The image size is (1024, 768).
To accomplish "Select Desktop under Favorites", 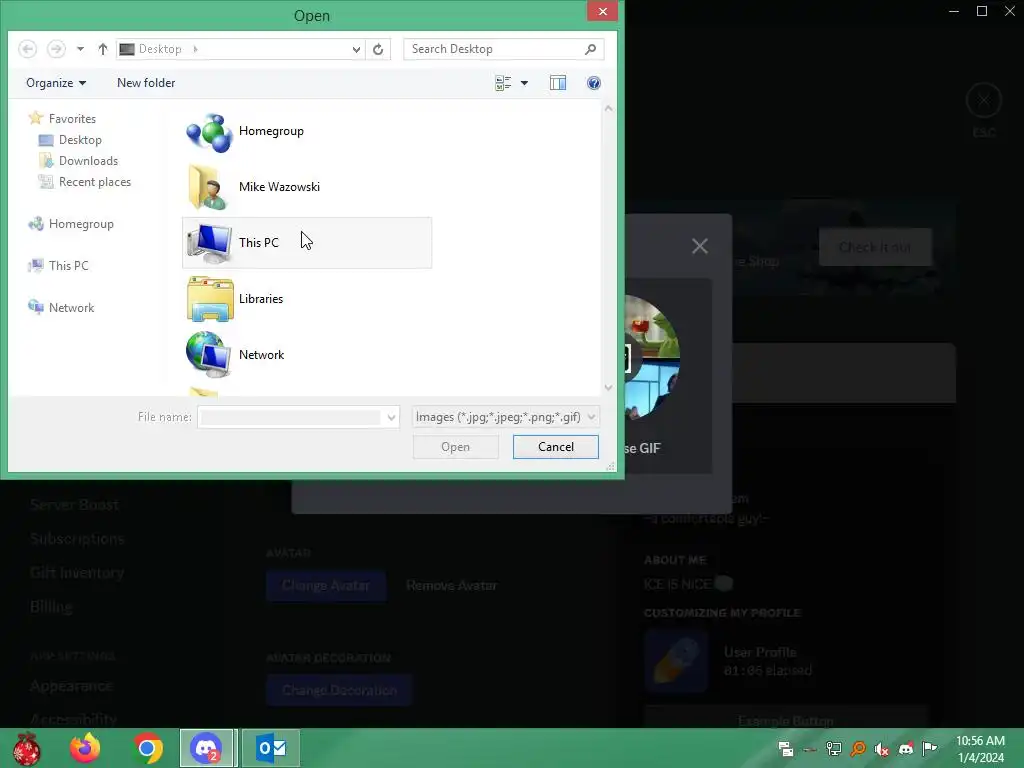I will (70, 140).
